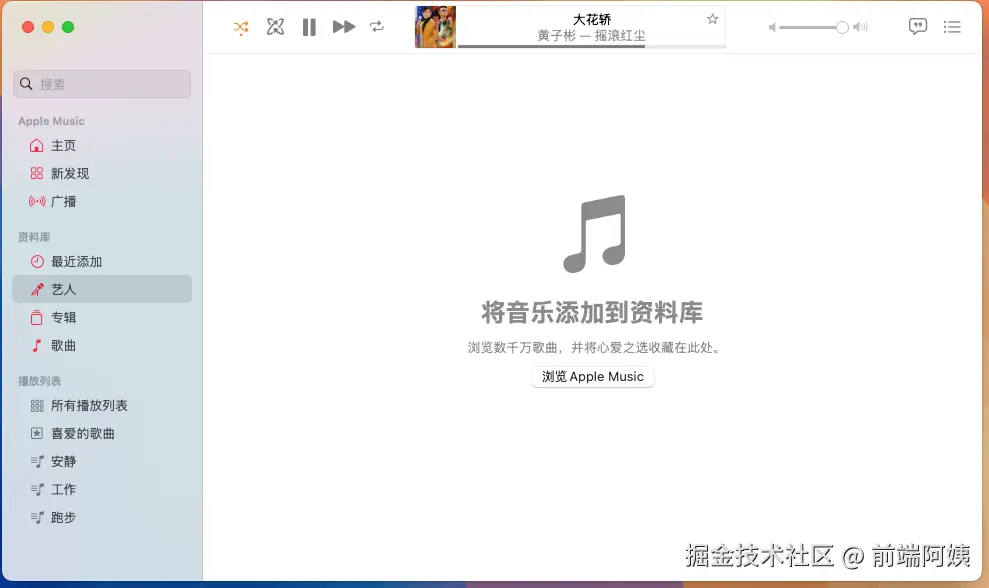Screen dimensions: 989x588
Task: Show the Up Next queue list
Action: 952,27
